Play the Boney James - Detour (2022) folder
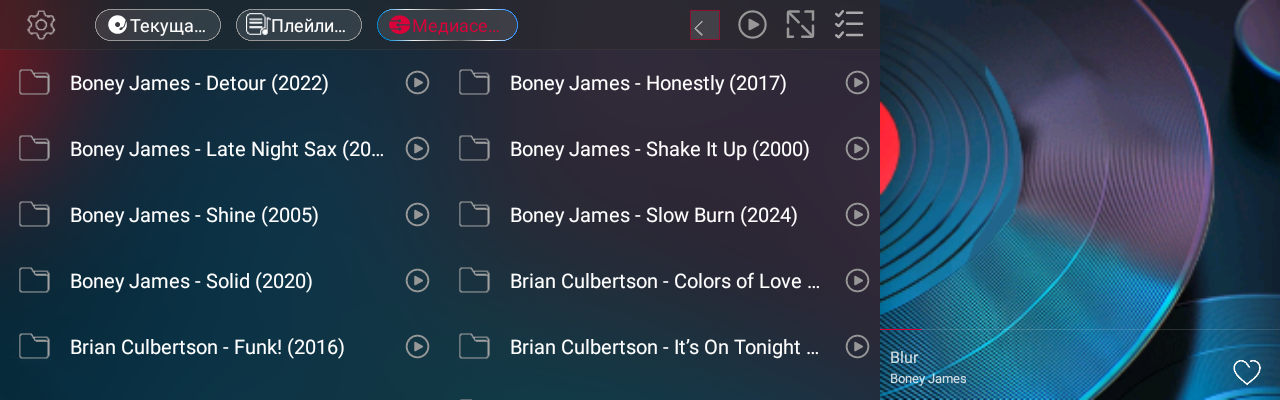The width and height of the screenshot is (1280, 400). (417, 83)
